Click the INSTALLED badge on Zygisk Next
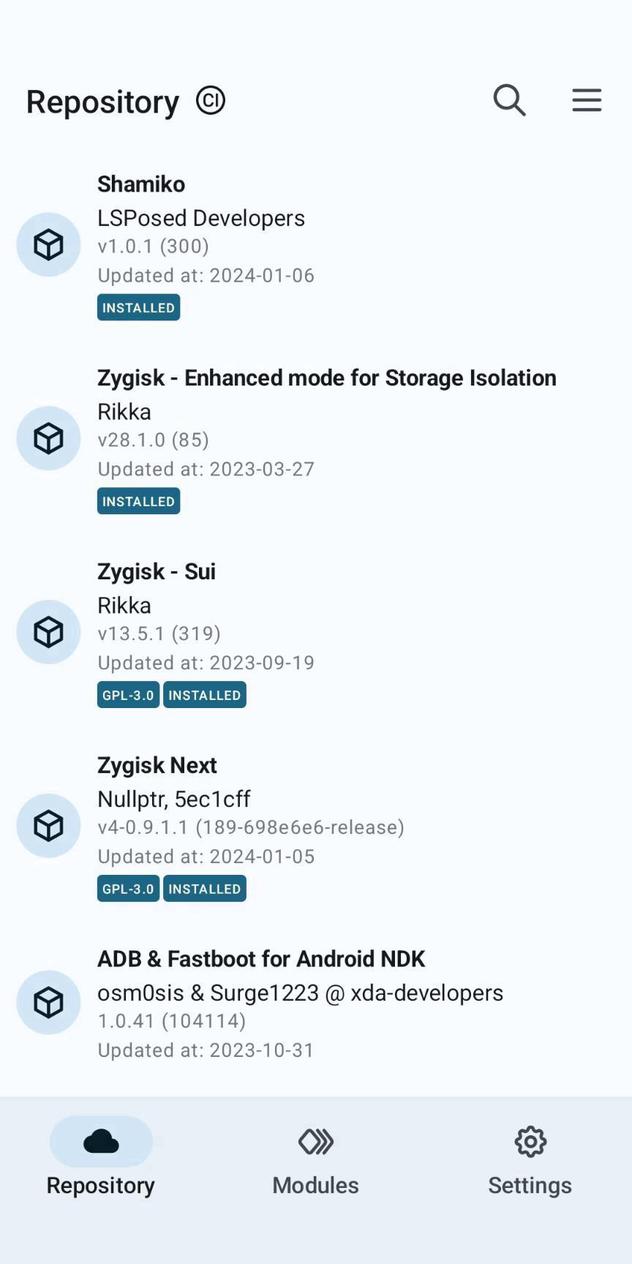The height and width of the screenshot is (1264, 632). [x=204, y=888]
